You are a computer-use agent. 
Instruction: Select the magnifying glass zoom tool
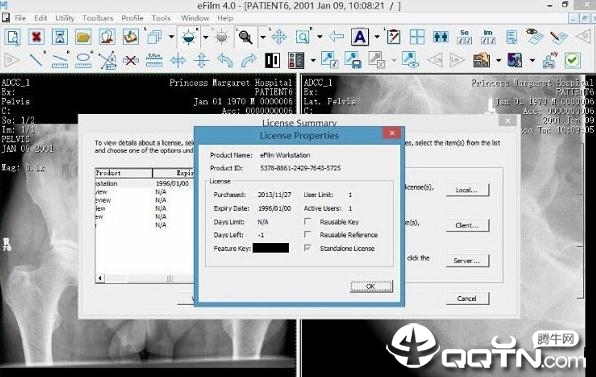(245, 37)
